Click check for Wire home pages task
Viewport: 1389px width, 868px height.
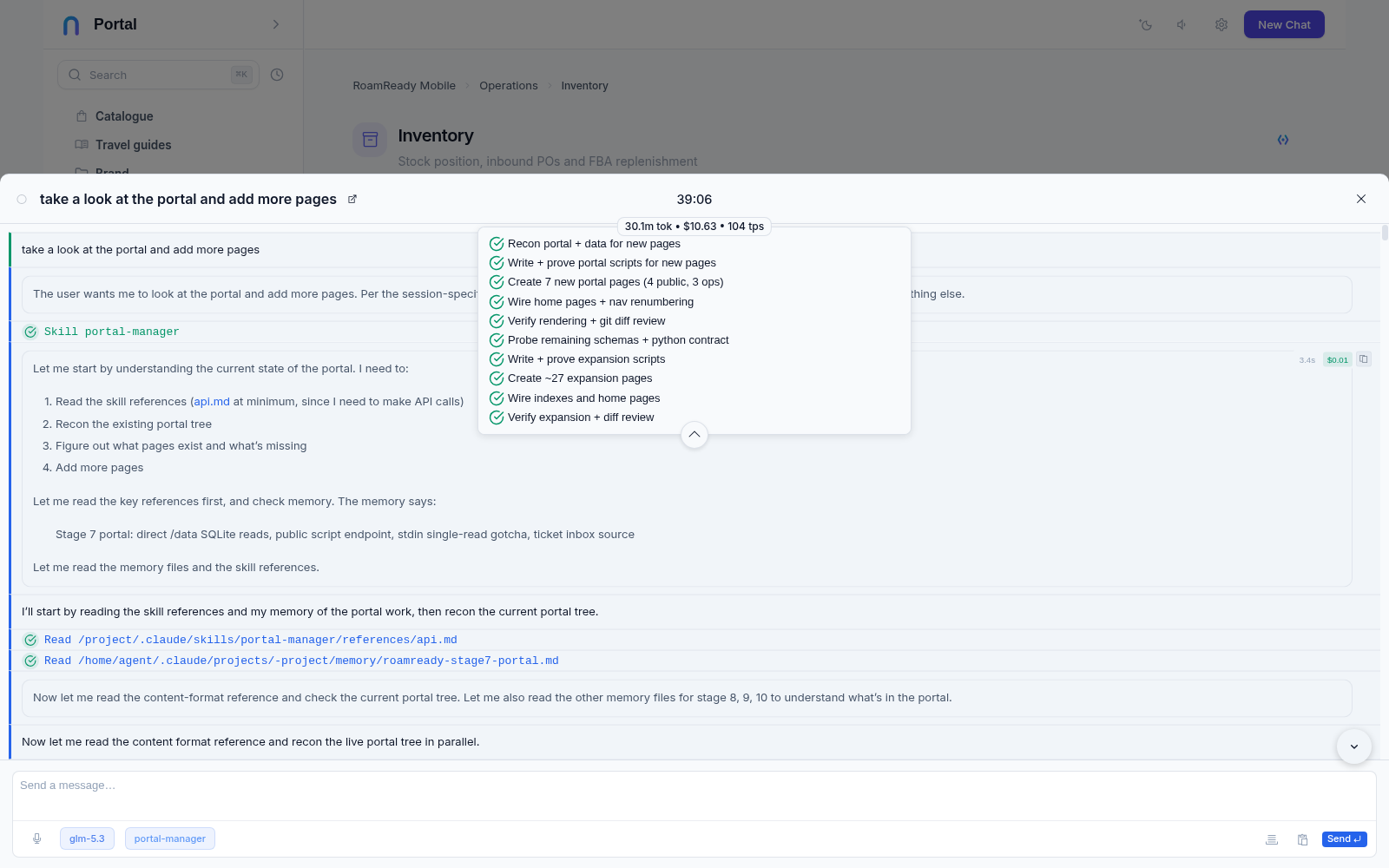pos(497,302)
